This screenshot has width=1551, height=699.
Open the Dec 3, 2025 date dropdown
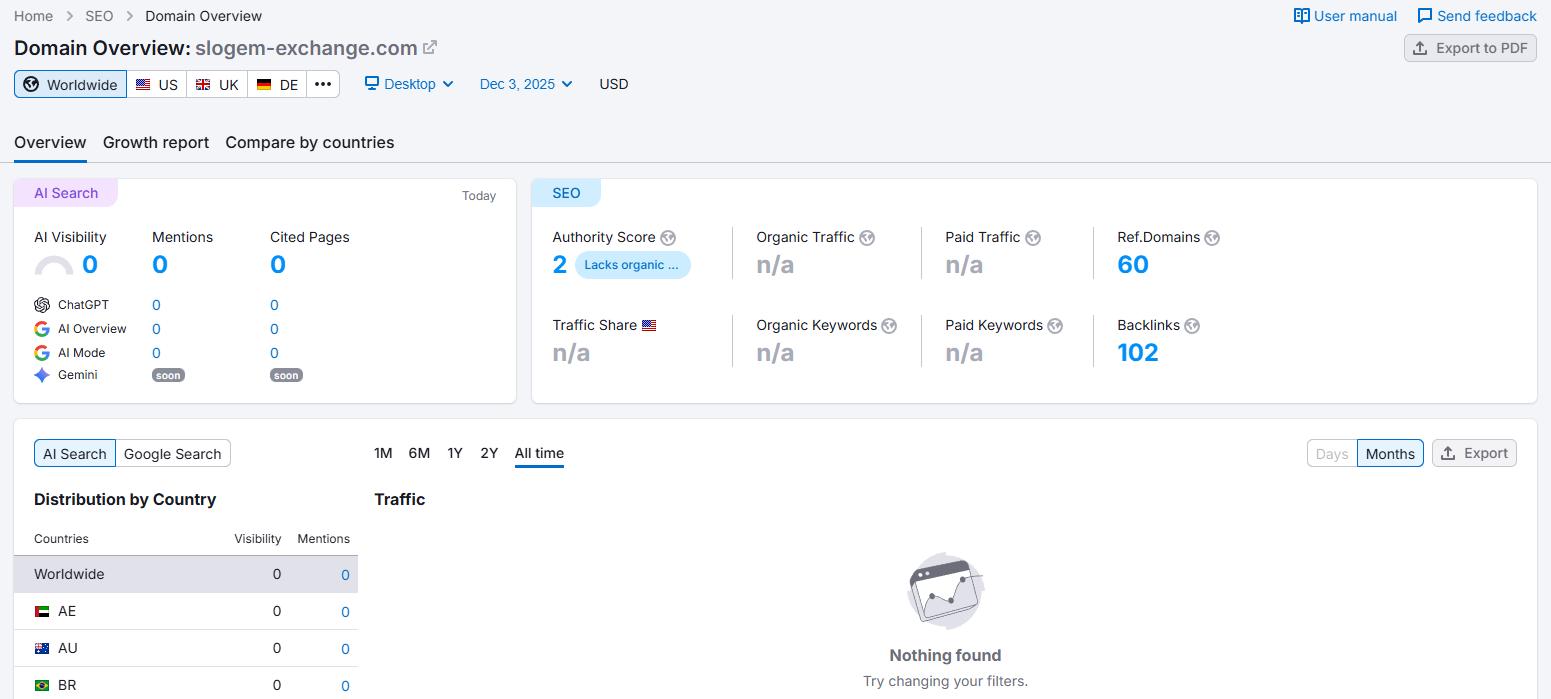pos(526,84)
